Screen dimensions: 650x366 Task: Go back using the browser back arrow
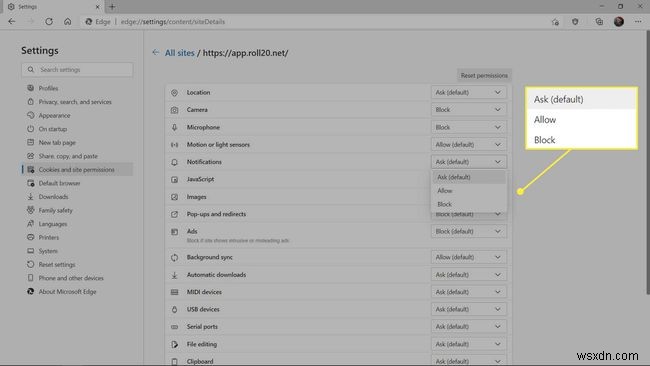[12, 22]
